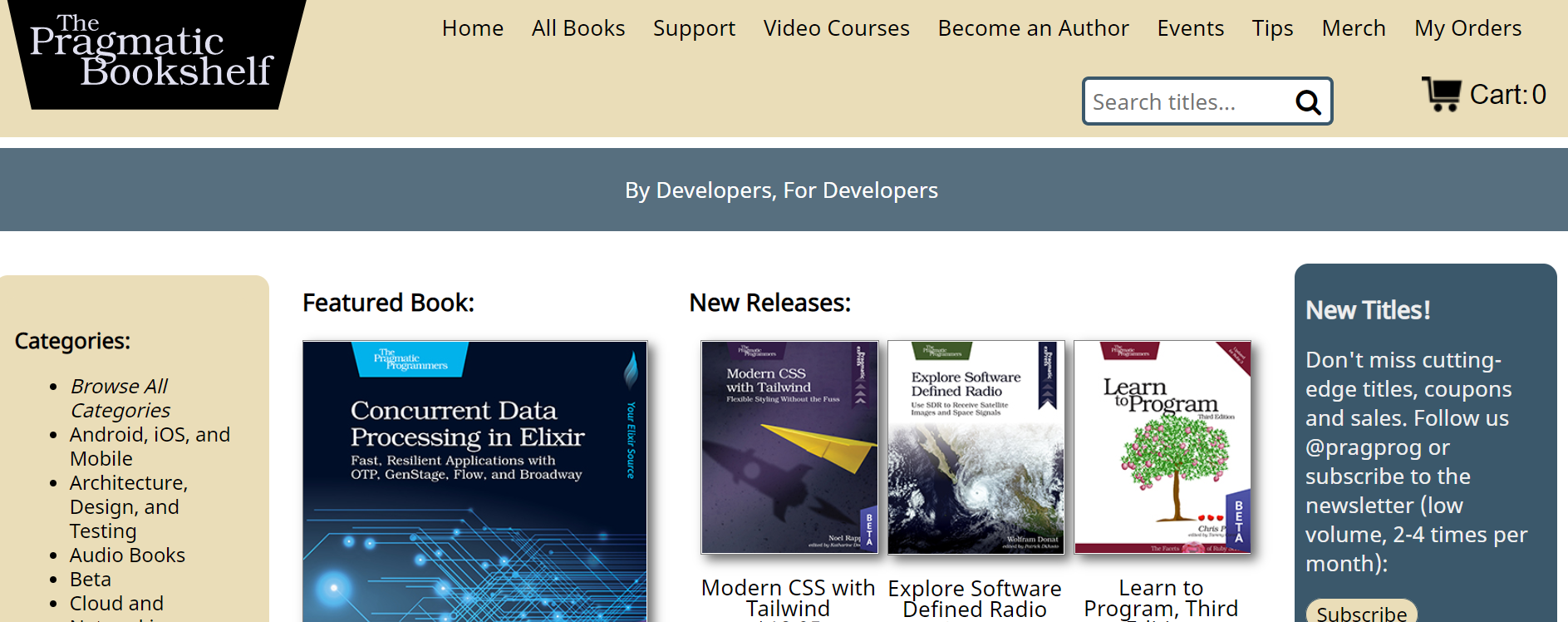Click the Pragmatic Bookshelf logo
This screenshot has width=1568, height=622.
(154, 53)
